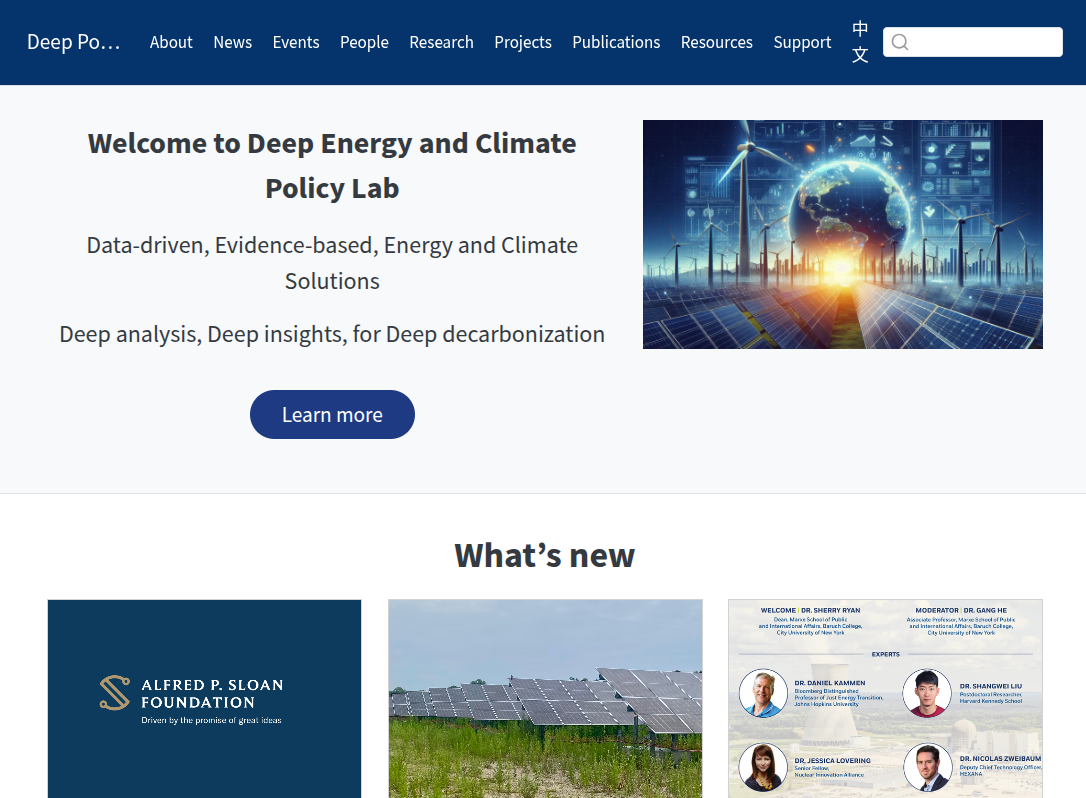
Task: Select Research in the navigation bar
Action: tap(441, 42)
